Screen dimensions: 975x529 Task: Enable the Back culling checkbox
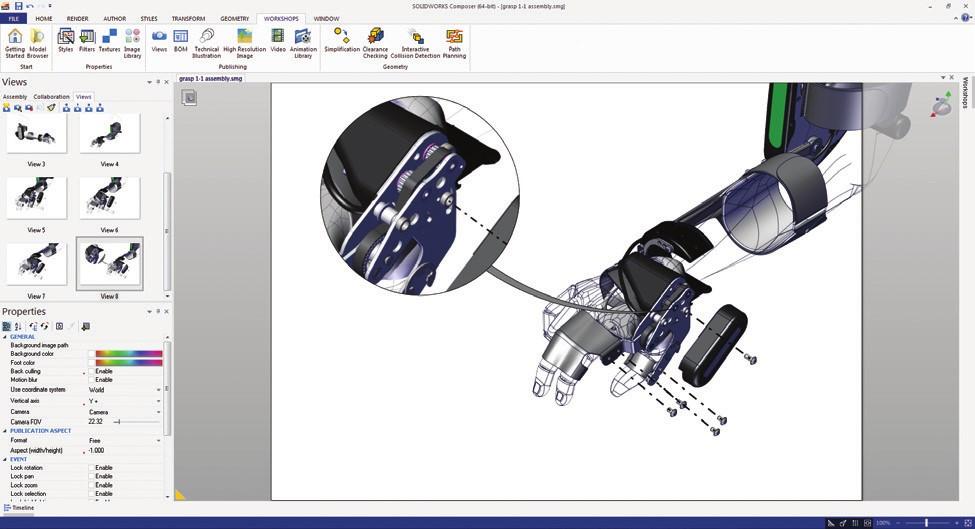tap(91, 371)
